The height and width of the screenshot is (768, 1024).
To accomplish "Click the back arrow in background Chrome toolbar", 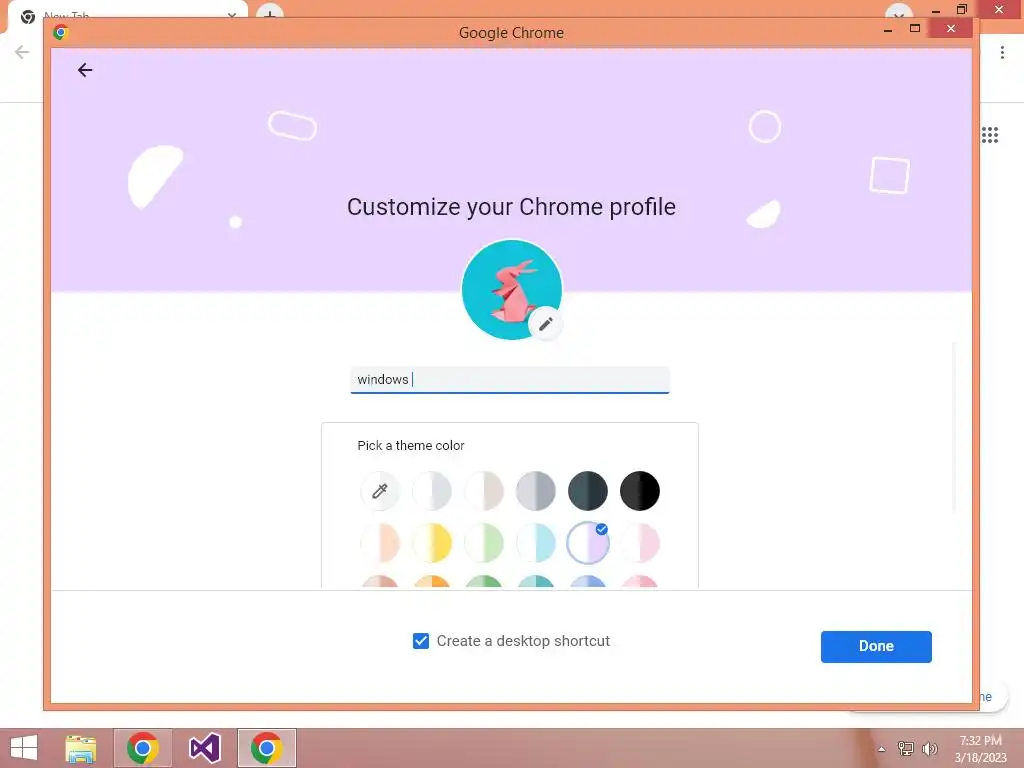I will tap(22, 52).
